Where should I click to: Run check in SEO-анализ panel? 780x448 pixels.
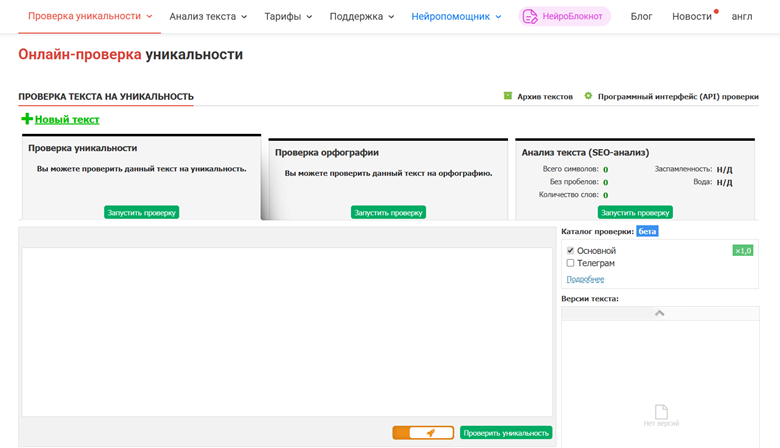[x=635, y=212]
